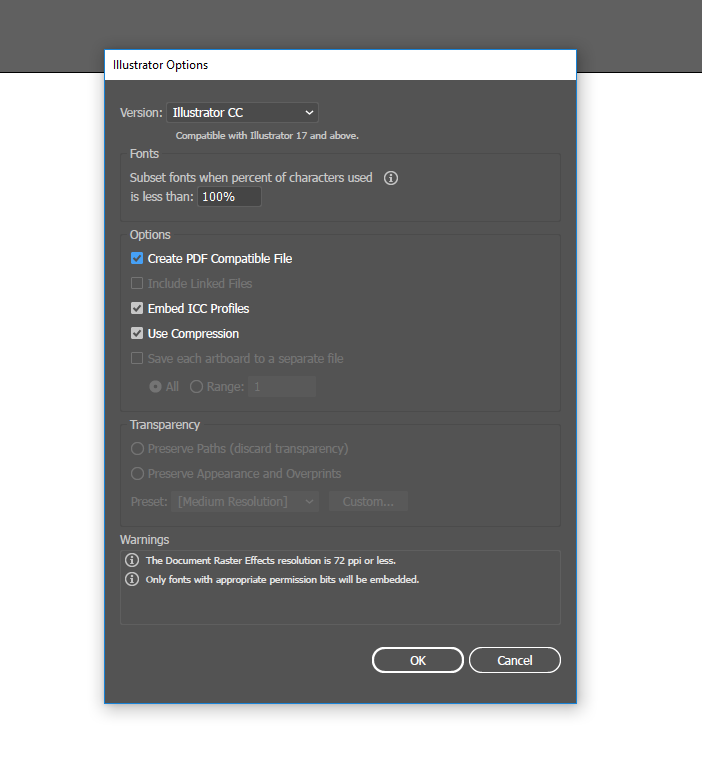702x758 pixels.
Task: Click the 'Compatible with Illustrator 17 and above.' text
Action: coord(267,136)
